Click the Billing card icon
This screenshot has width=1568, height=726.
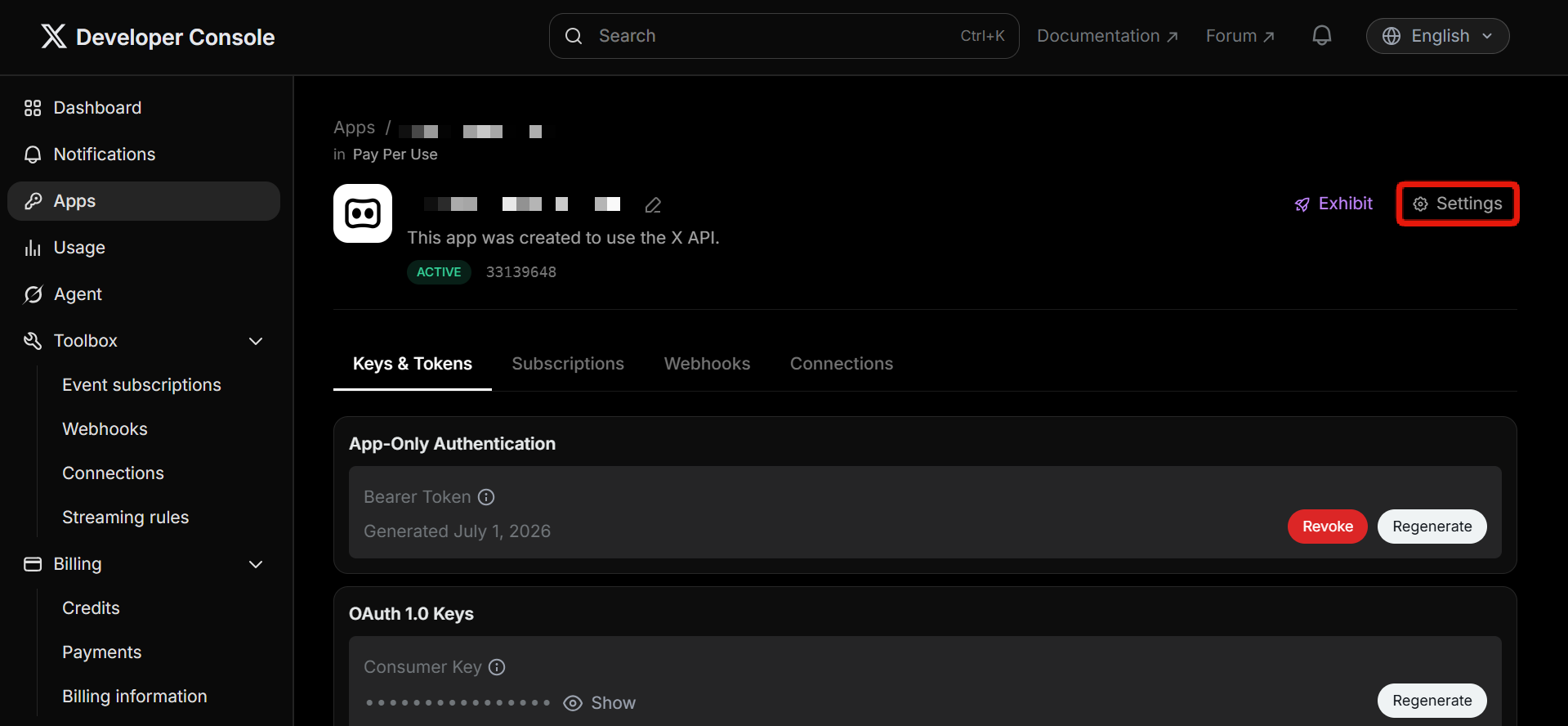click(33, 564)
